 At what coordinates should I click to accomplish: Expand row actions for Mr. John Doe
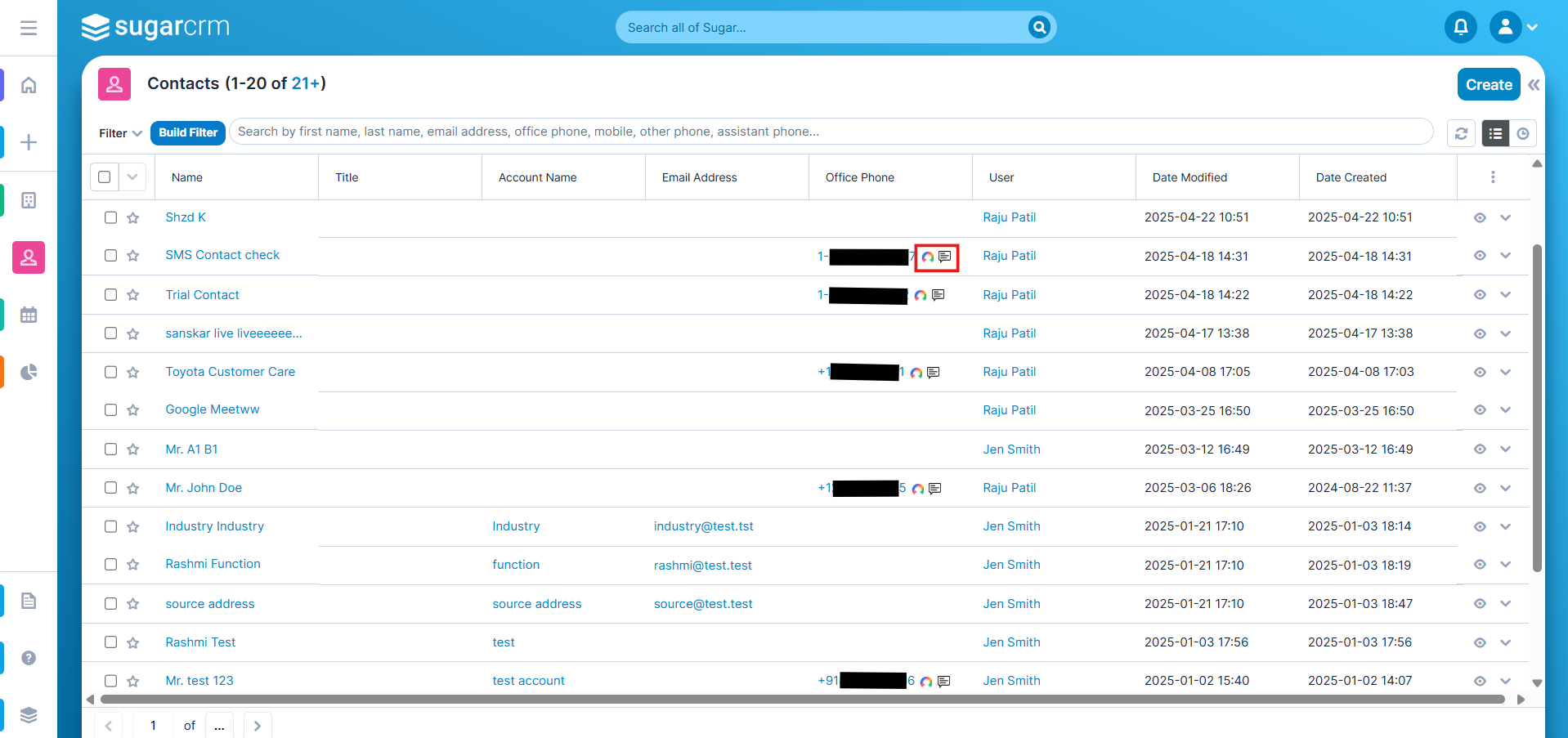tap(1506, 488)
